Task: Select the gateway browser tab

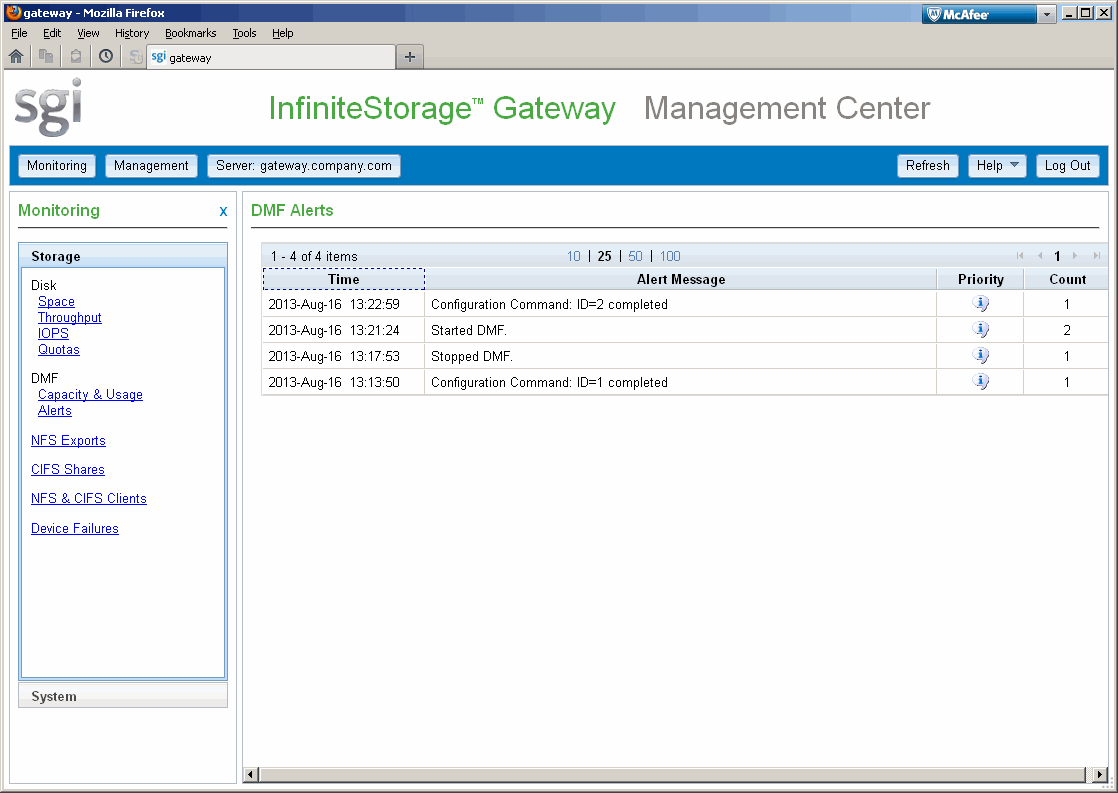Action: (271, 57)
